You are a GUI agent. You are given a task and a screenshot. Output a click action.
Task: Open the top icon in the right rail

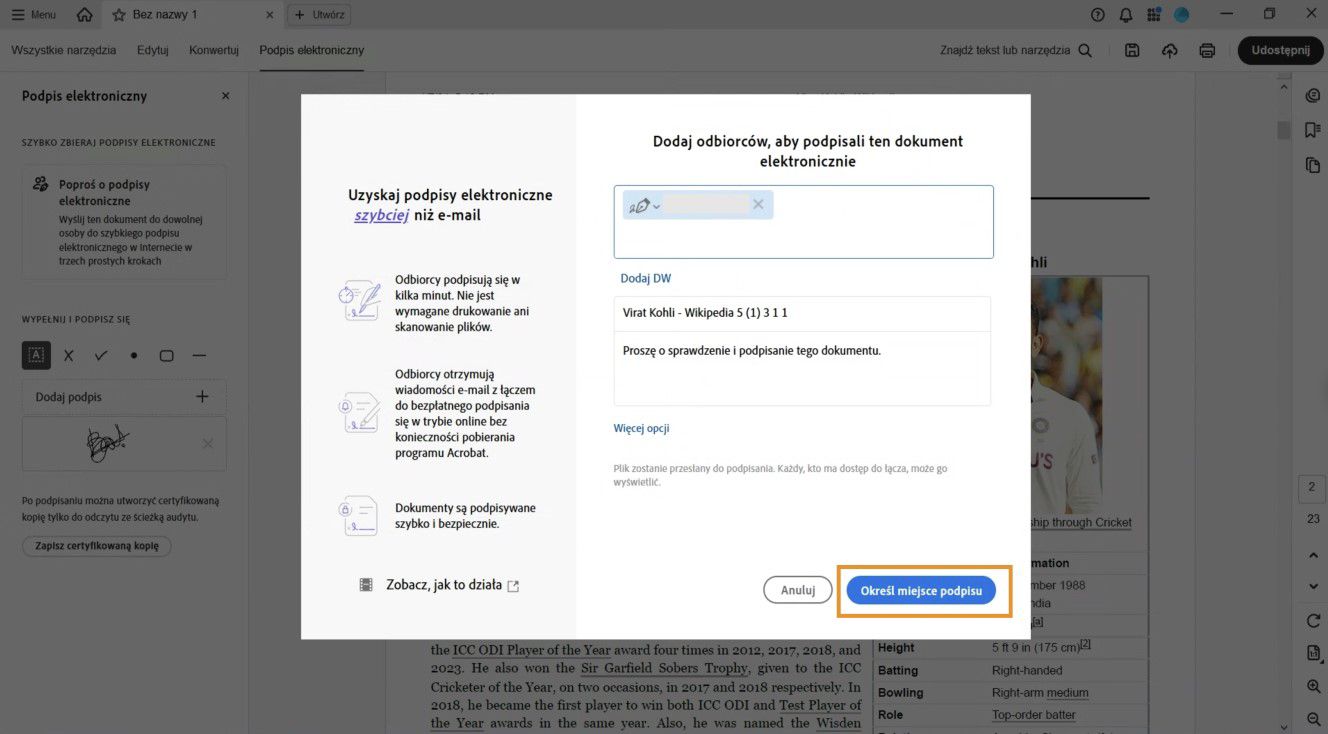pyautogui.click(x=1313, y=96)
